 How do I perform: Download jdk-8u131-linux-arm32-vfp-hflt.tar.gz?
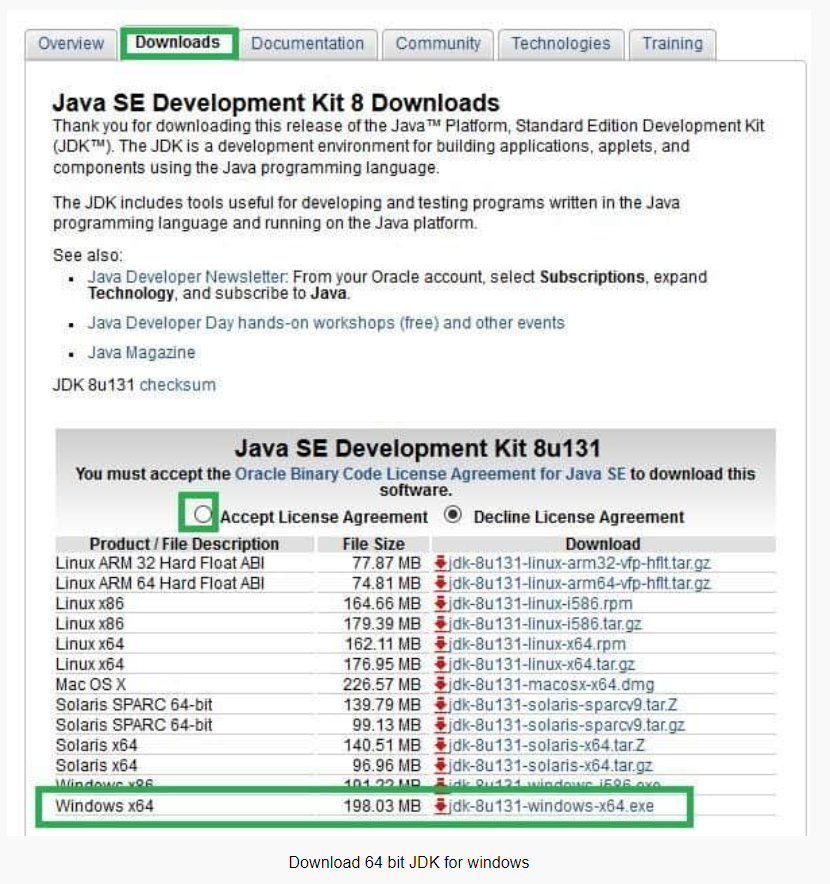tap(579, 563)
